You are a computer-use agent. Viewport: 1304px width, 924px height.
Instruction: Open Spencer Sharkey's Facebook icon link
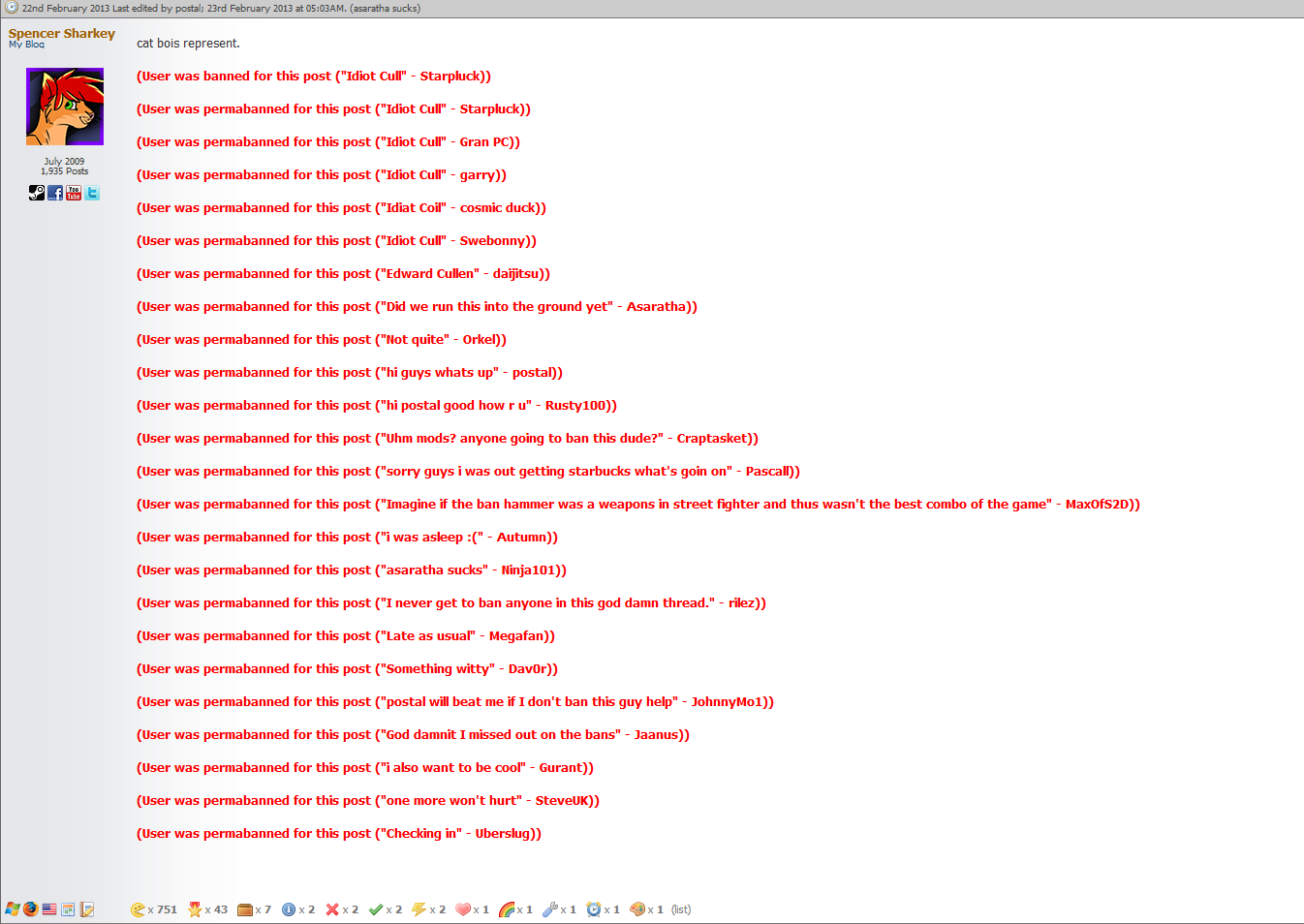(55, 193)
